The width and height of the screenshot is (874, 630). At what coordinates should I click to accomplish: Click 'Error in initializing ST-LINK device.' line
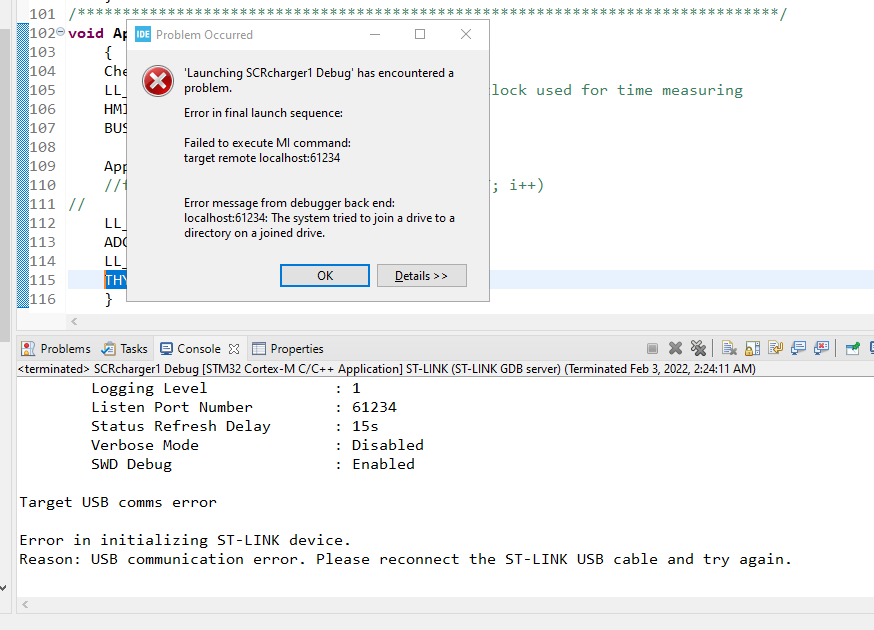pos(185,540)
